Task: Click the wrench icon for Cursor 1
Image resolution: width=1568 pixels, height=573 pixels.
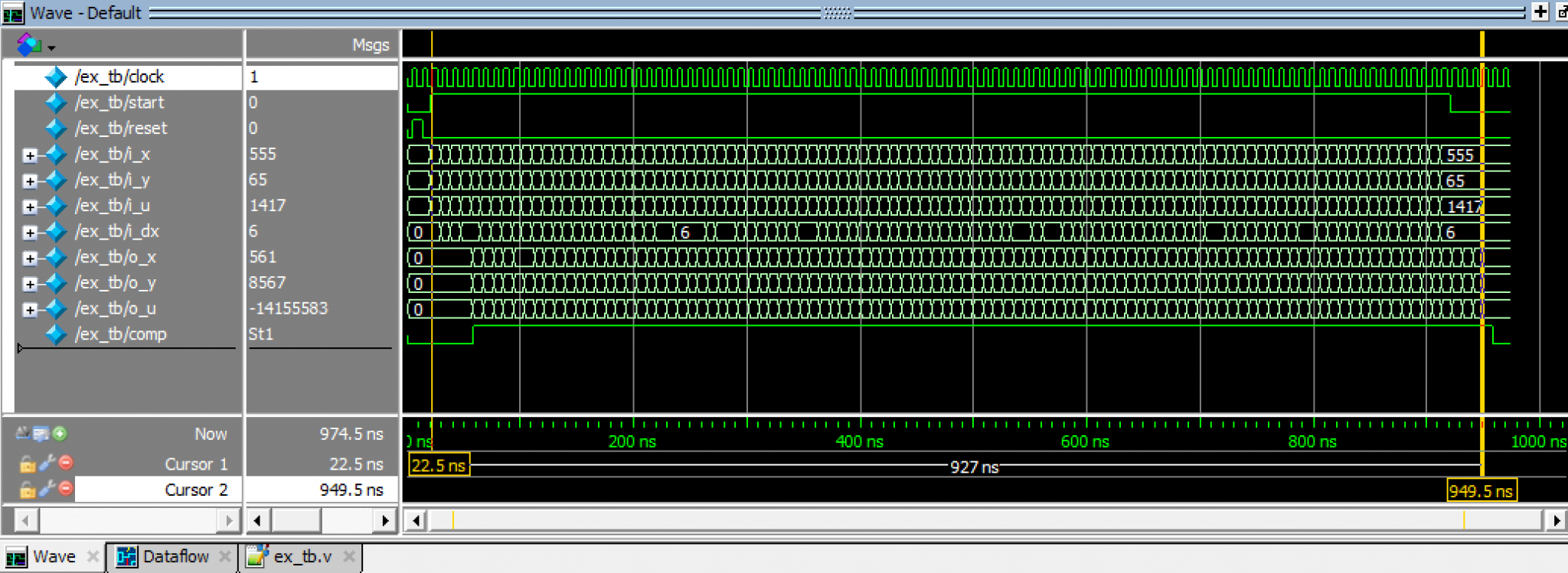Action: coord(47,463)
